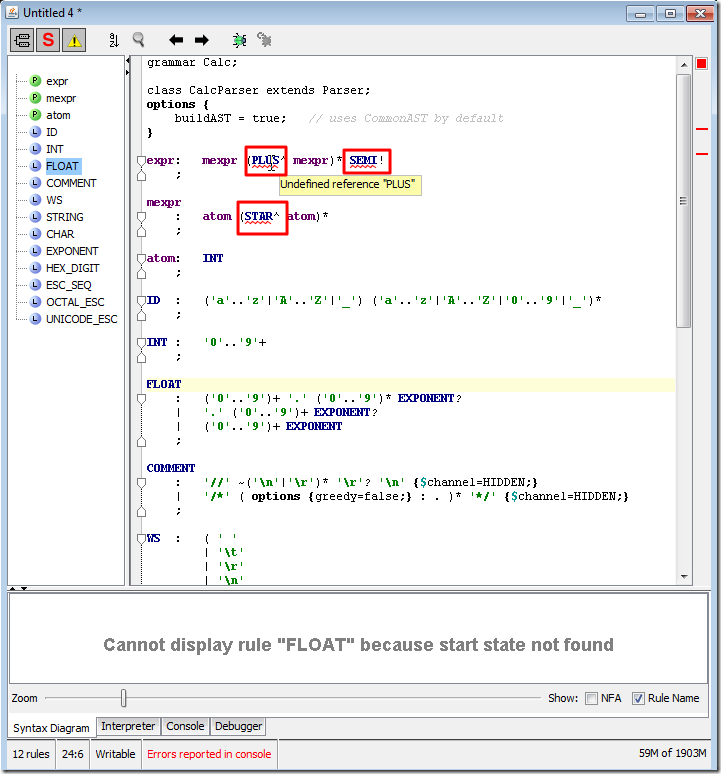Select the WS rule in tree

pyautogui.click(x=54, y=200)
